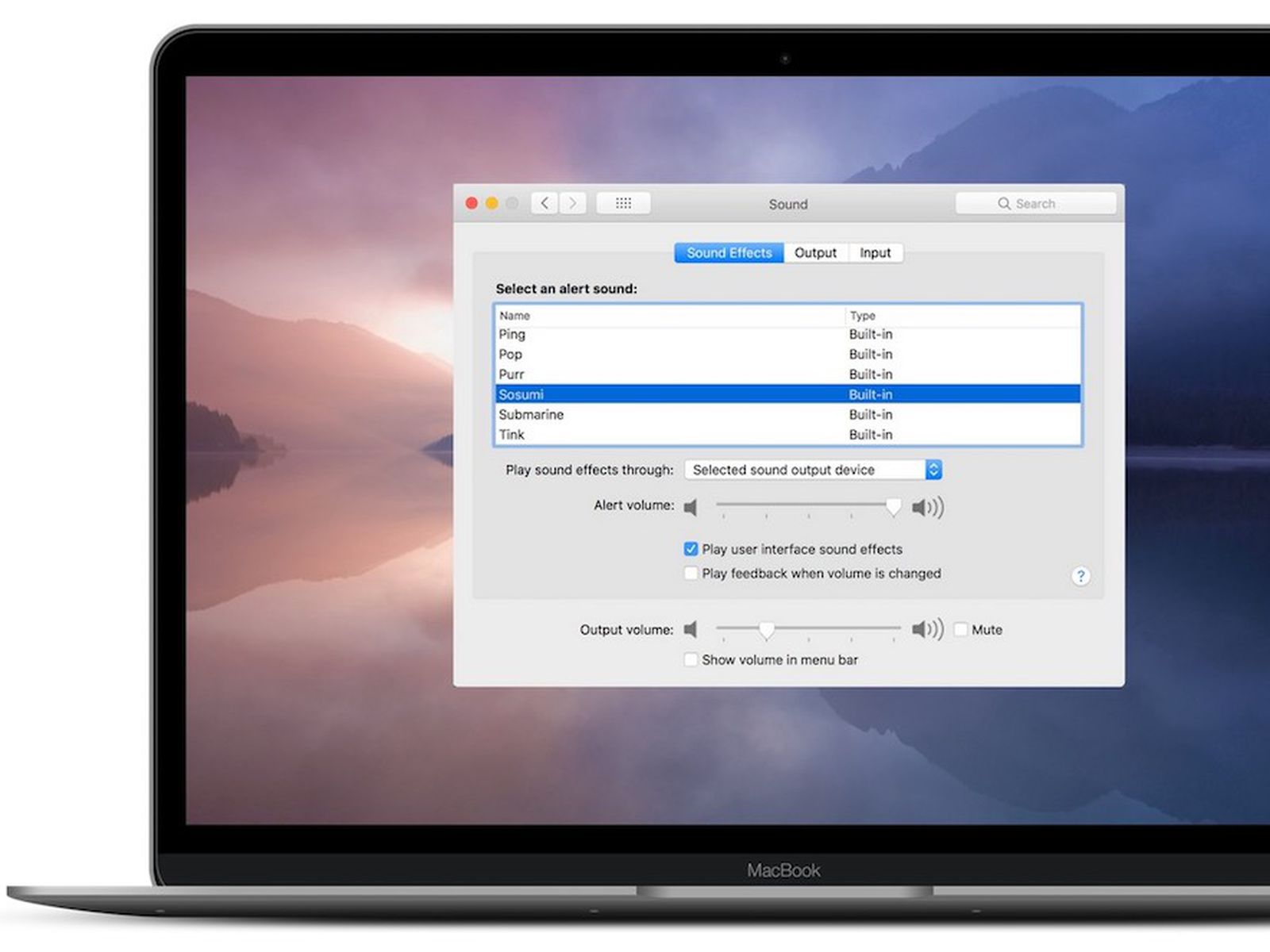1270x952 pixels.
Task: Select Submarine alert sound
Action: click(531, 415)
